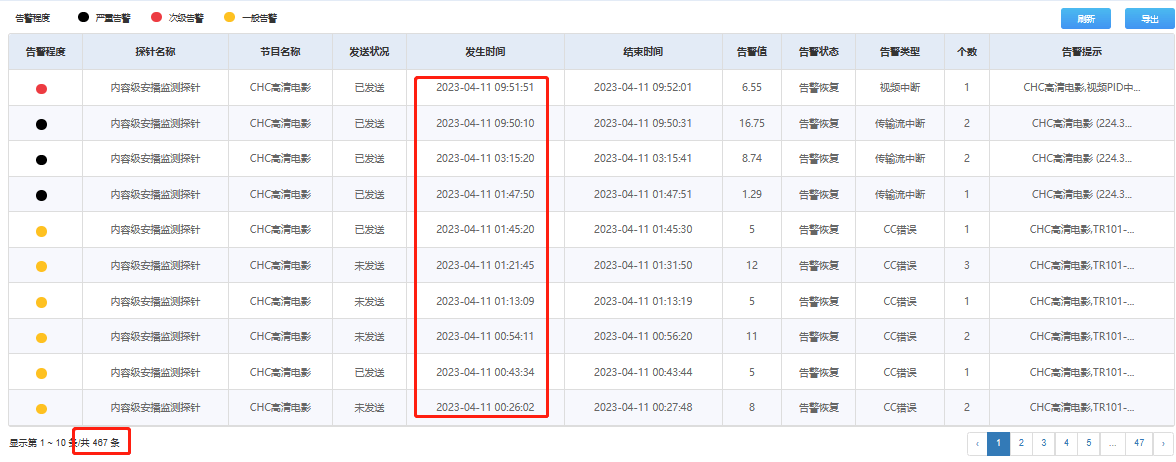
Task: Click yellow severity dot in 01:45:20 row
Action: [41, 231]
